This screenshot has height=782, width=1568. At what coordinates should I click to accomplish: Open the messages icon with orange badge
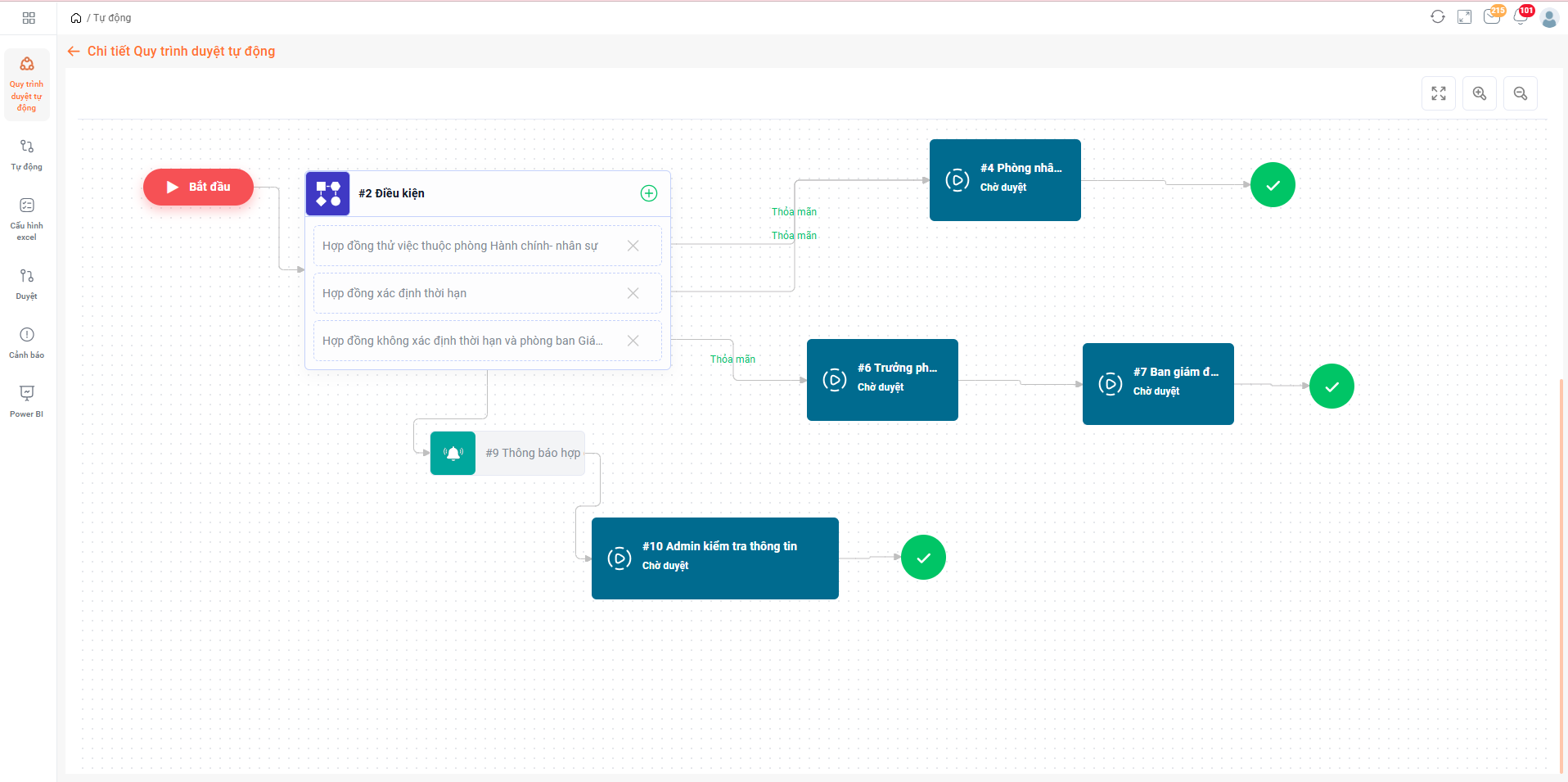click(1491, 17)
